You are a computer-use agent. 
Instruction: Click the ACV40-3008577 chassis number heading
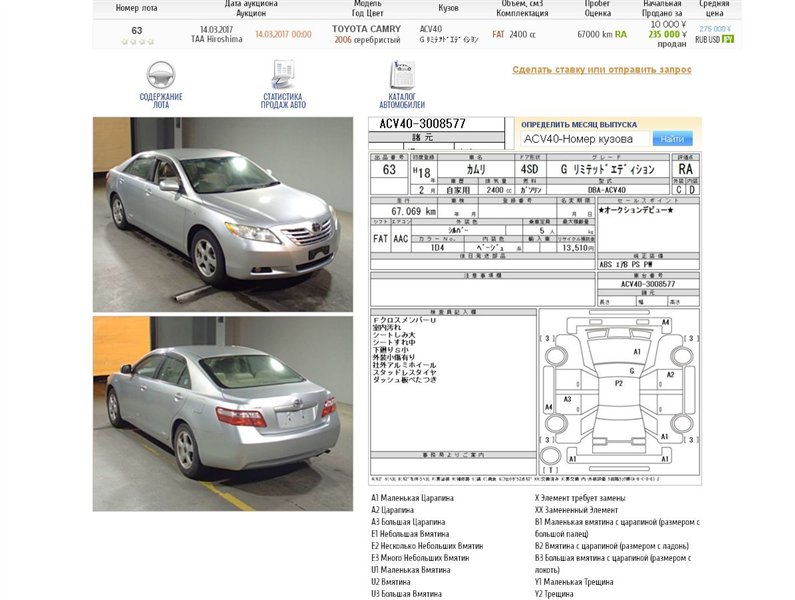pyautogui.click(x=422, y=124)
